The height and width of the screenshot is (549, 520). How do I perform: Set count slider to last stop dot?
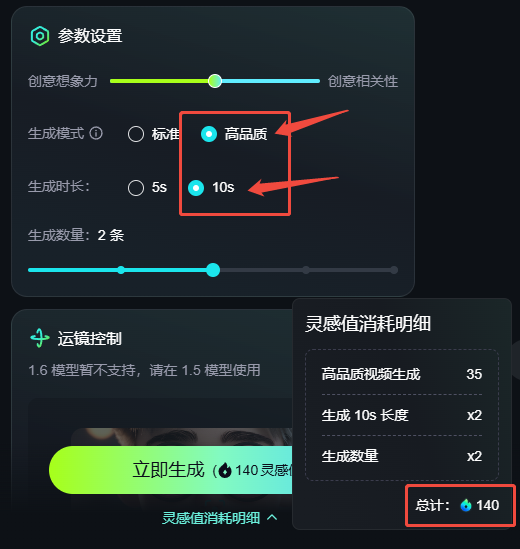click(x=394, y=270)
